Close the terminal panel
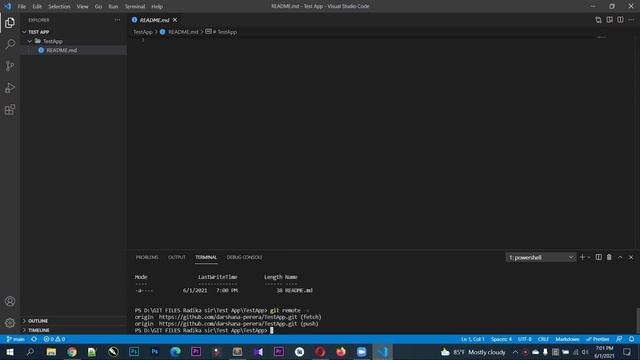This screenshot has height=360, width=640. tap(631, 257)
